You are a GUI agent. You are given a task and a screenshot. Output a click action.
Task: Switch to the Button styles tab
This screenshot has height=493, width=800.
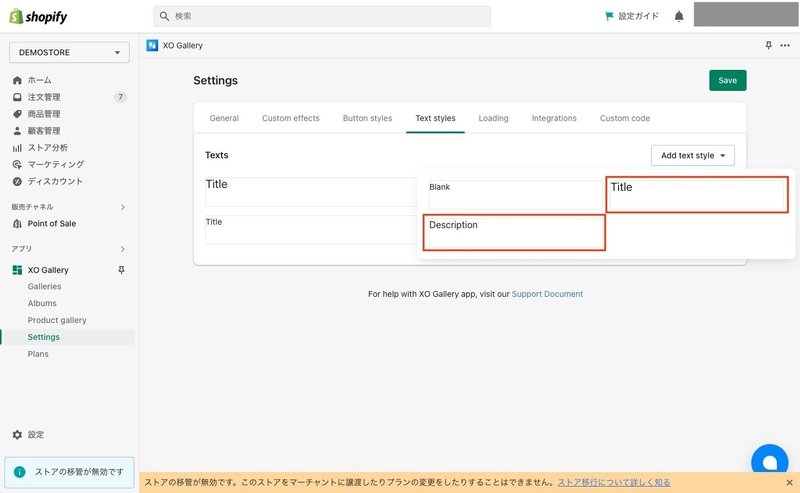367,118
